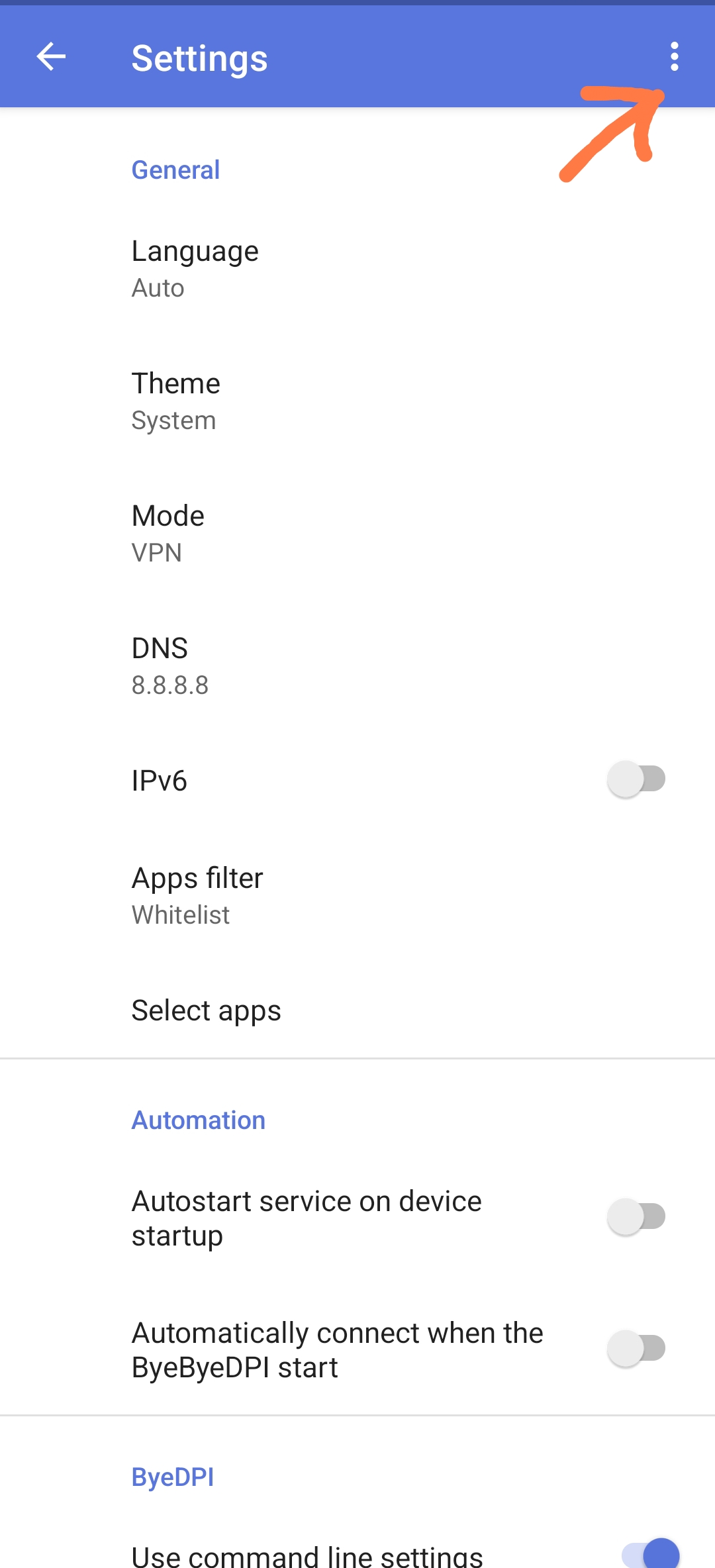
Task: Tap the Automatically connect when ByeByeDPI start label
Action: [337, 1349]
